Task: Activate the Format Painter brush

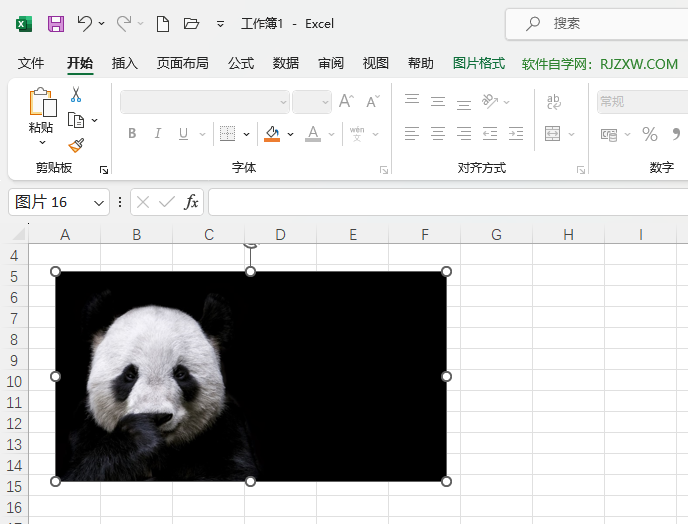Action: point(76,145)
